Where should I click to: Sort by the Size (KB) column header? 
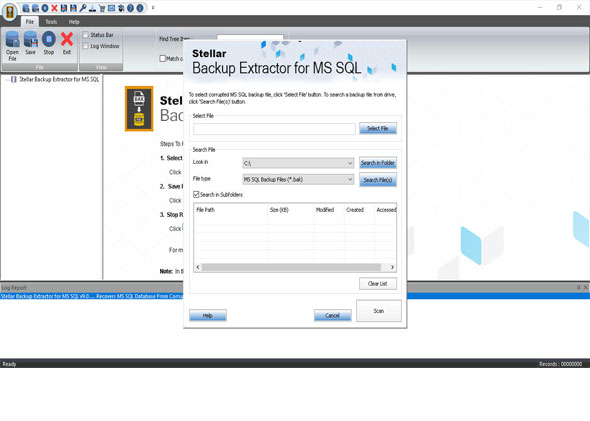coord(291,210)
